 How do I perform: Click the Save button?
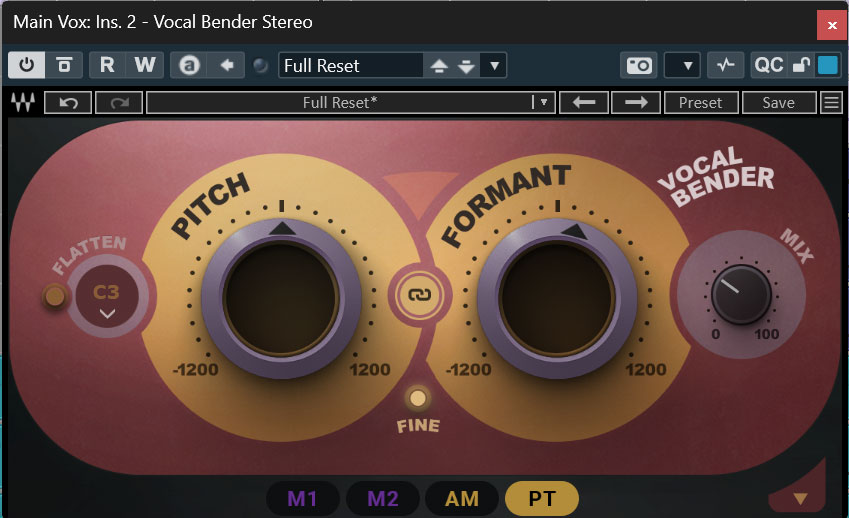point(778,102)
